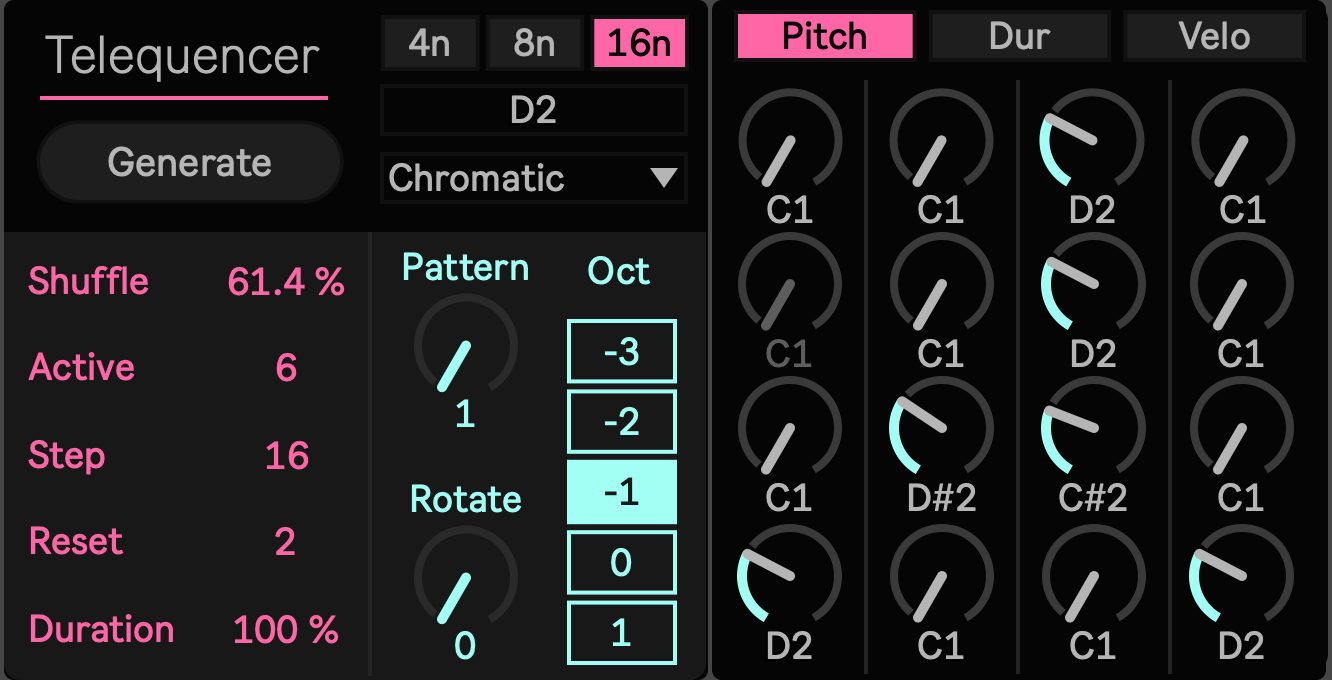Click the dimmed C1 pitch knob
The image size is (1332, 680).
(x=790, y=284)
